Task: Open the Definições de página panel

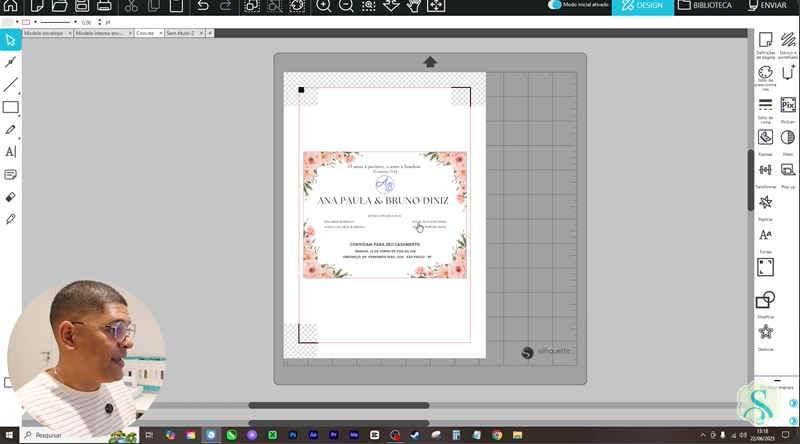Action: coord(765,45)
